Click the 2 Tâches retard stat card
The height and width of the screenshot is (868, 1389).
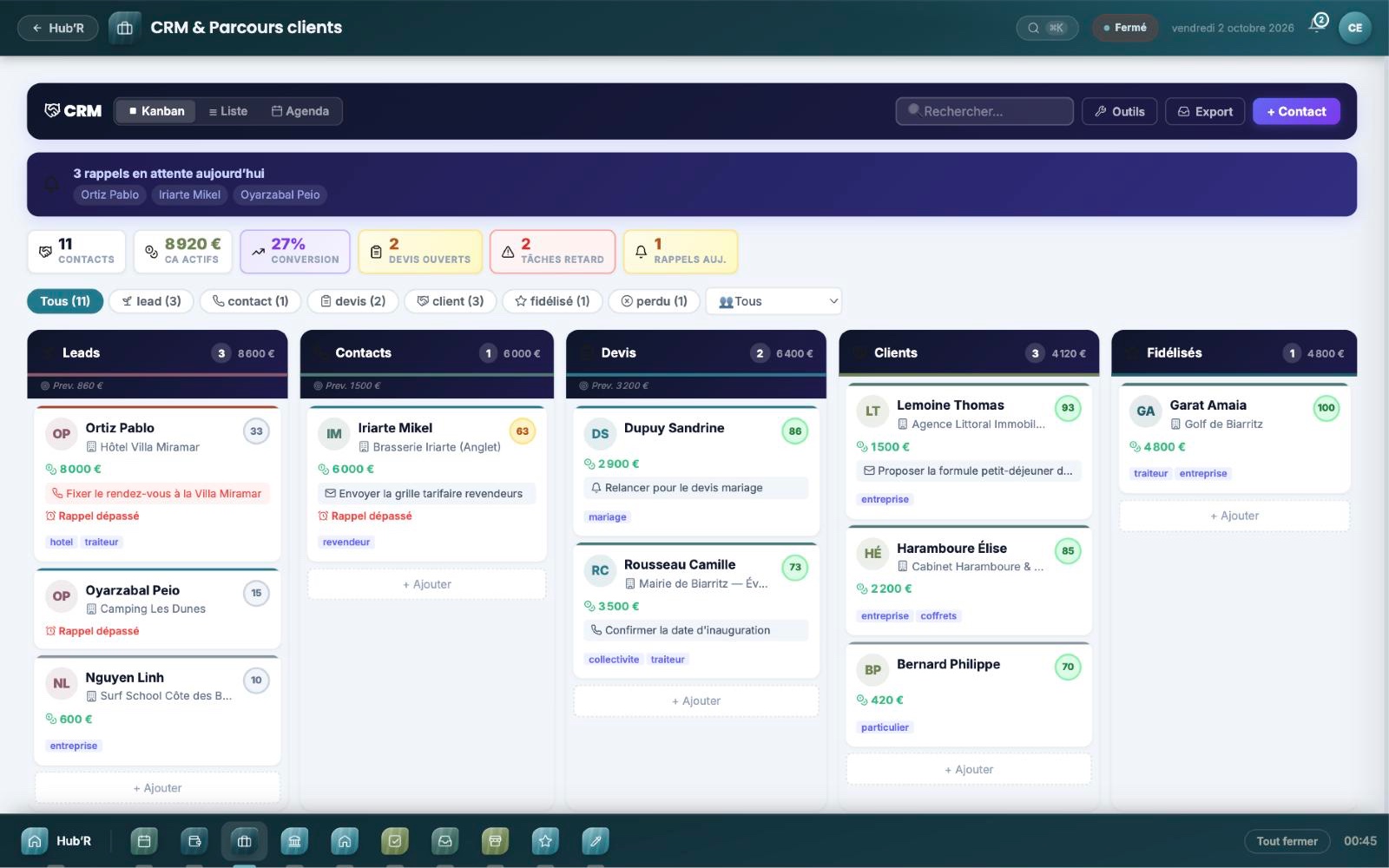553,251
